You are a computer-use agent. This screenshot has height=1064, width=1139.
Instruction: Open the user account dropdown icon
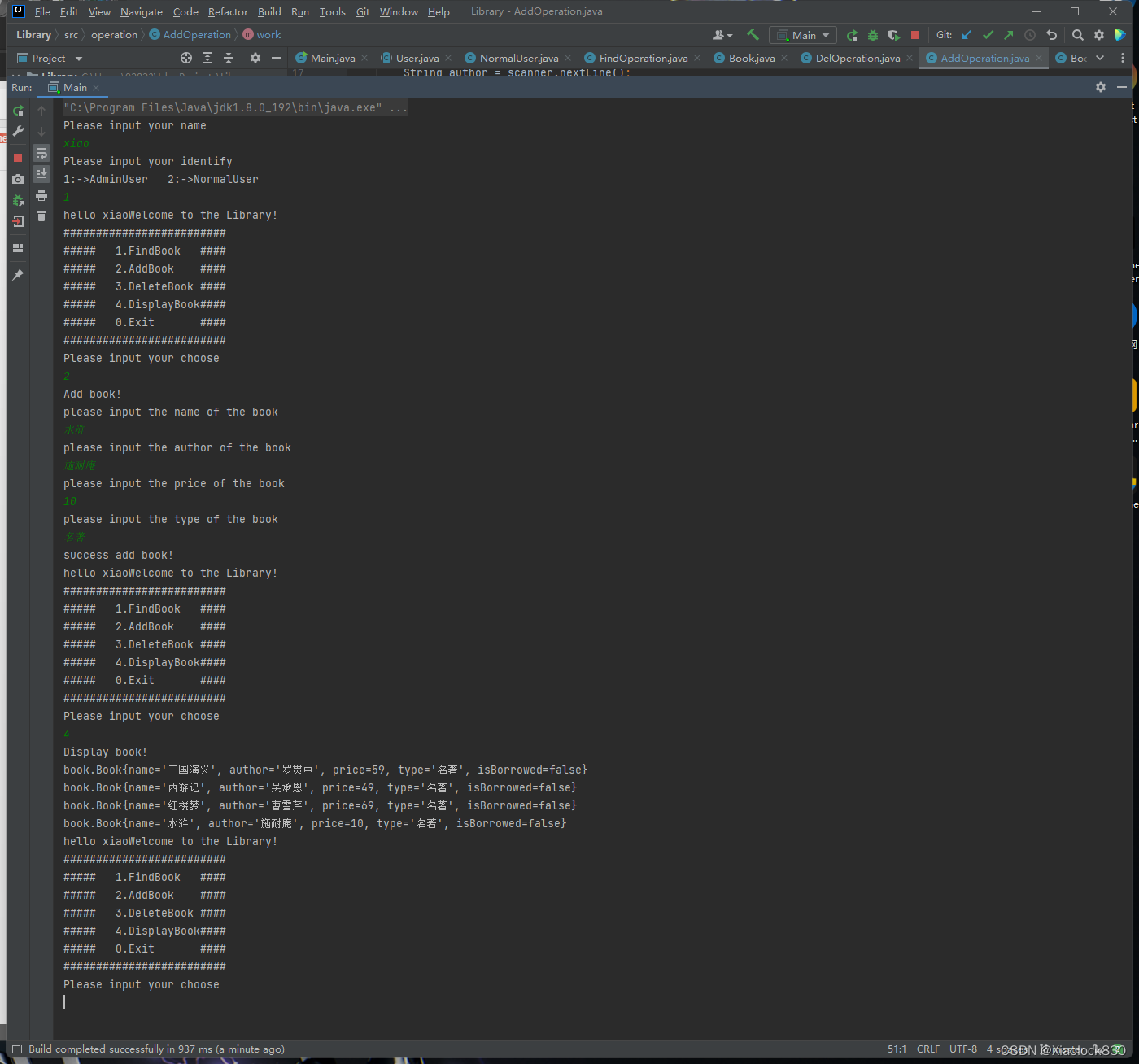[722, 35]
